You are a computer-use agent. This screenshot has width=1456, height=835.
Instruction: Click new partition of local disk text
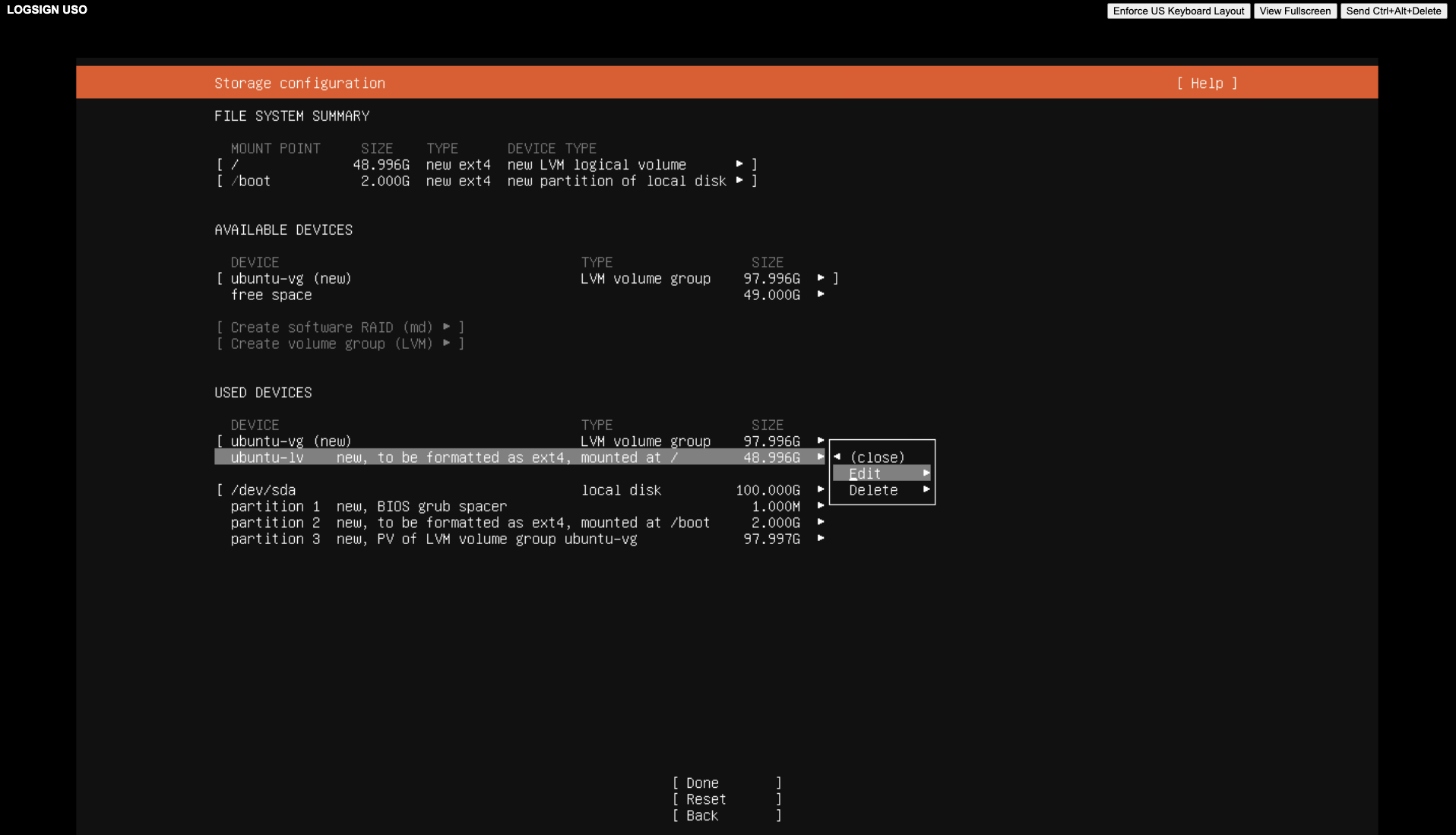pos(616,181)
